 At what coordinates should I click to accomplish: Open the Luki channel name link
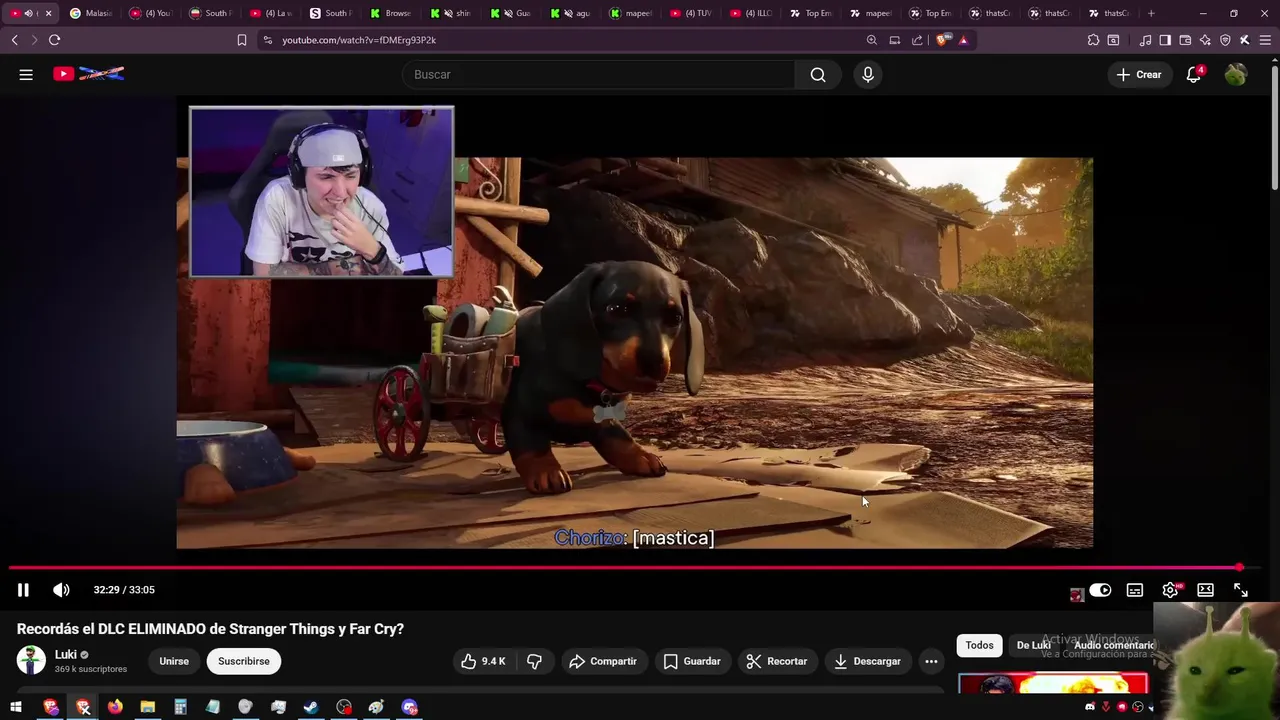[65, 655]
